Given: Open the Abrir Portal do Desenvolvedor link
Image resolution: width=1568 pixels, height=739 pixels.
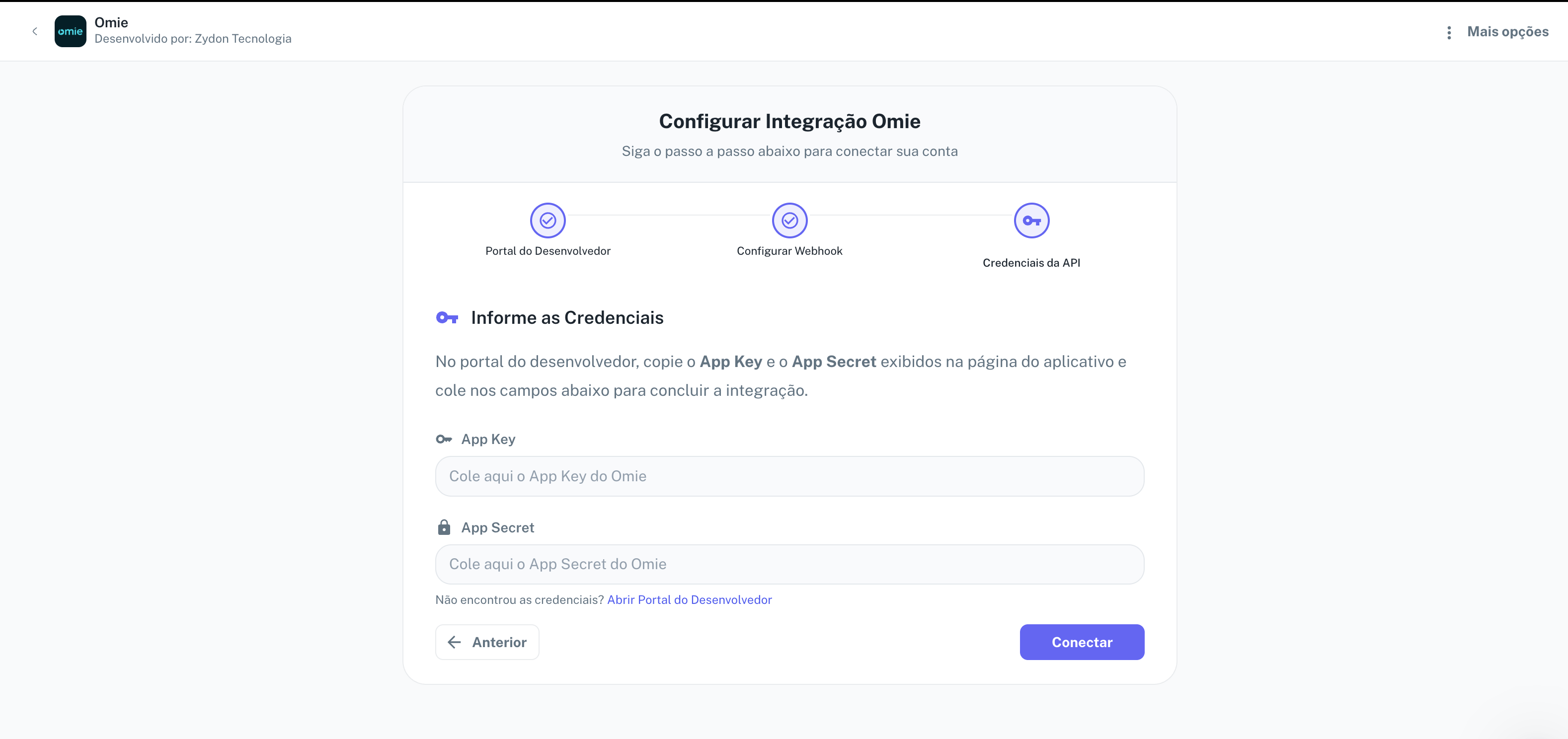Looking at the screenshot, I should [689, 600].
